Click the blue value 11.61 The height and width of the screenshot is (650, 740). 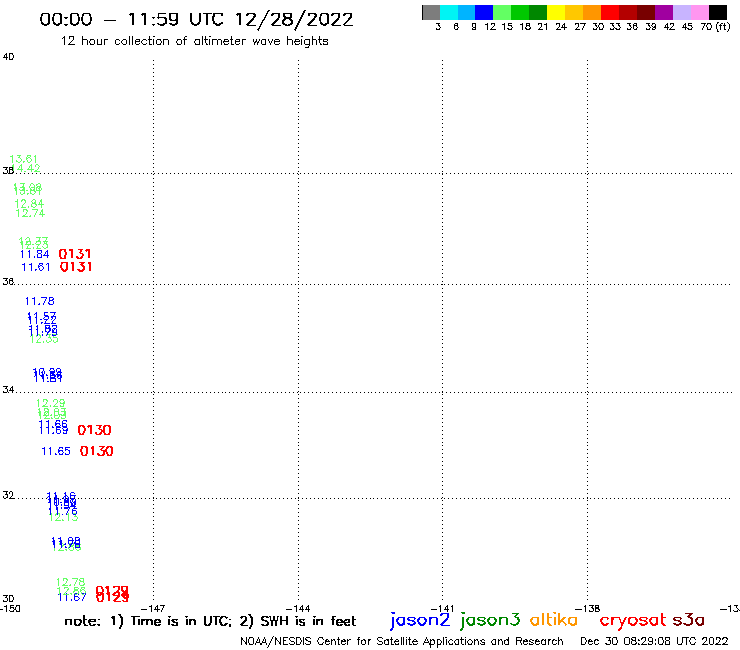(x=36, y=267)
